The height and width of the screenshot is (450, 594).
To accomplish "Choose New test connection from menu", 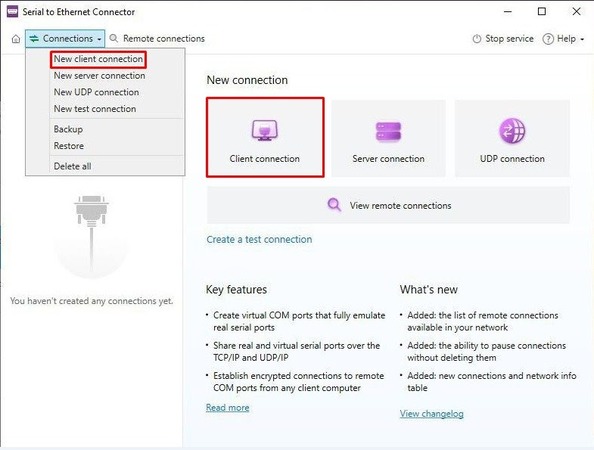I will tap(95, 109).
